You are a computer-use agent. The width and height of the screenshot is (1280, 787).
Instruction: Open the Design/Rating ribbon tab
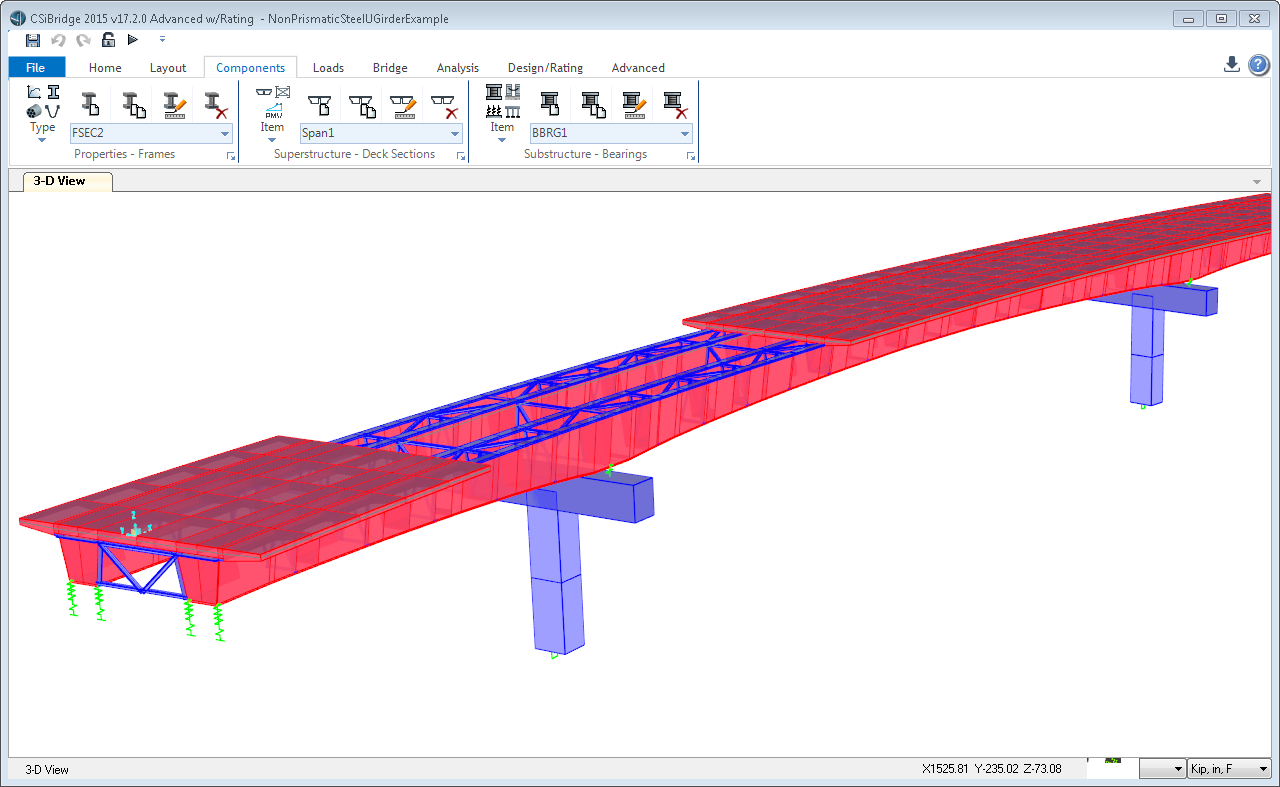tap(545, 68)
